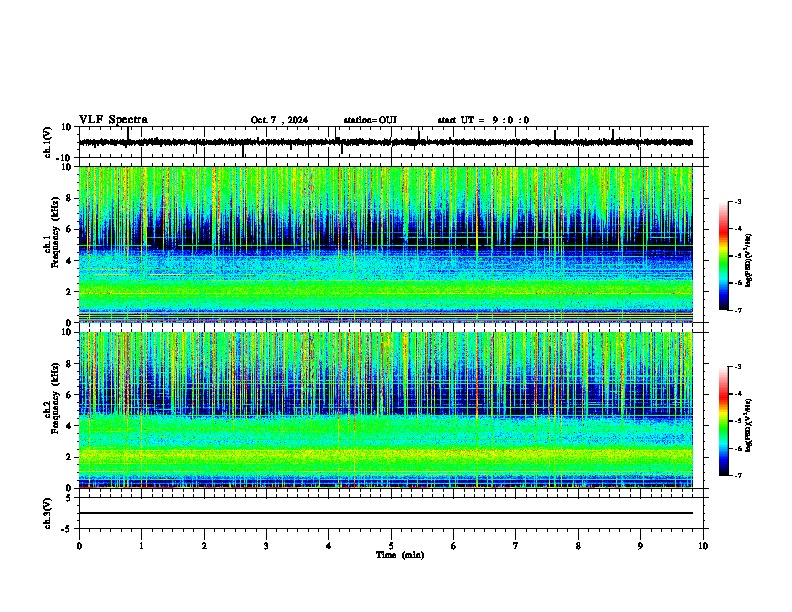The width and height of the screenshot is (792, 612).
Task: Click the ch.2 "Frequency (kHz)" axis label
Action: (55, 398)
